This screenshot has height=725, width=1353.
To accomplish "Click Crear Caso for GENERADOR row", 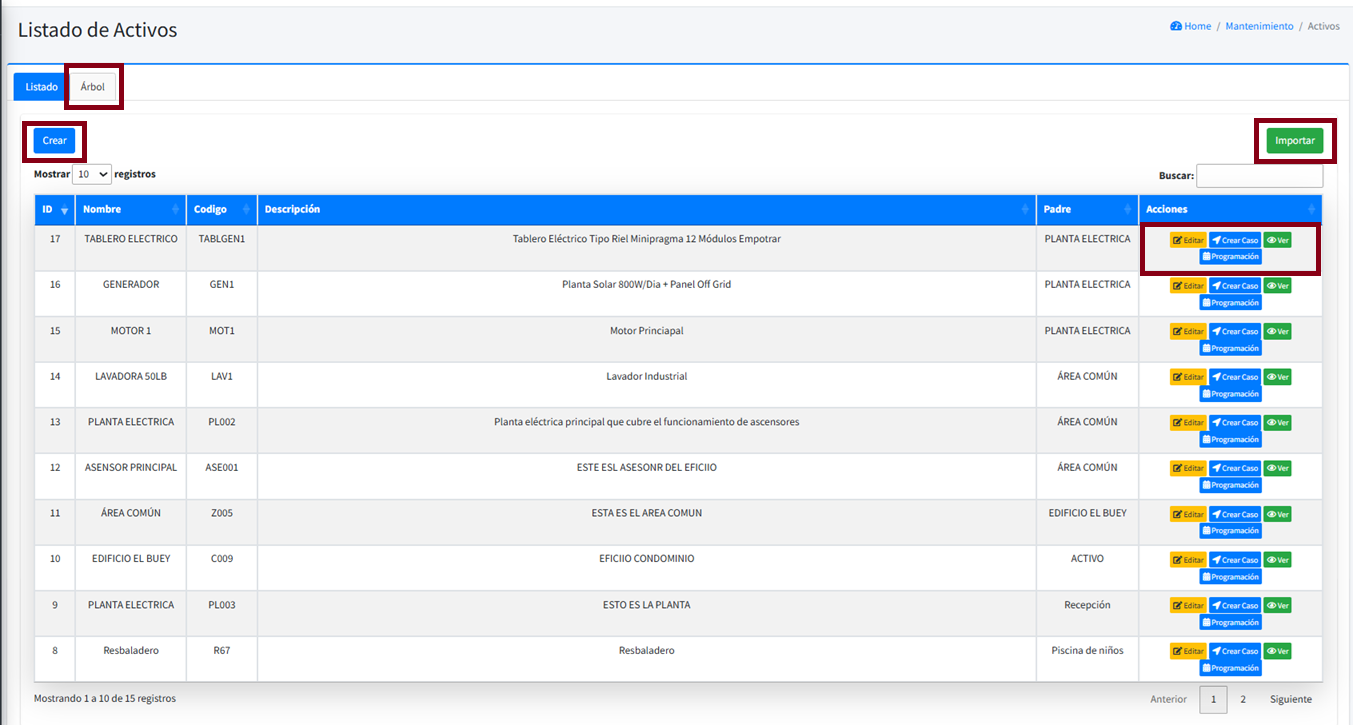I will pos(1234,286).
